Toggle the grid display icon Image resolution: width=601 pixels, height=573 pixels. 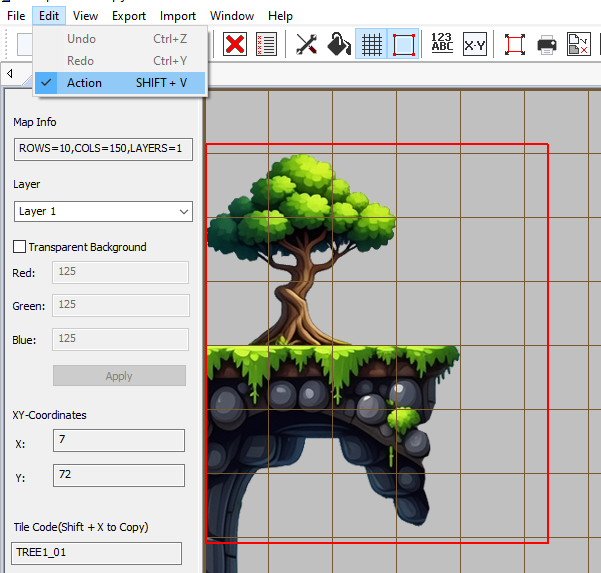pos(371,44)
